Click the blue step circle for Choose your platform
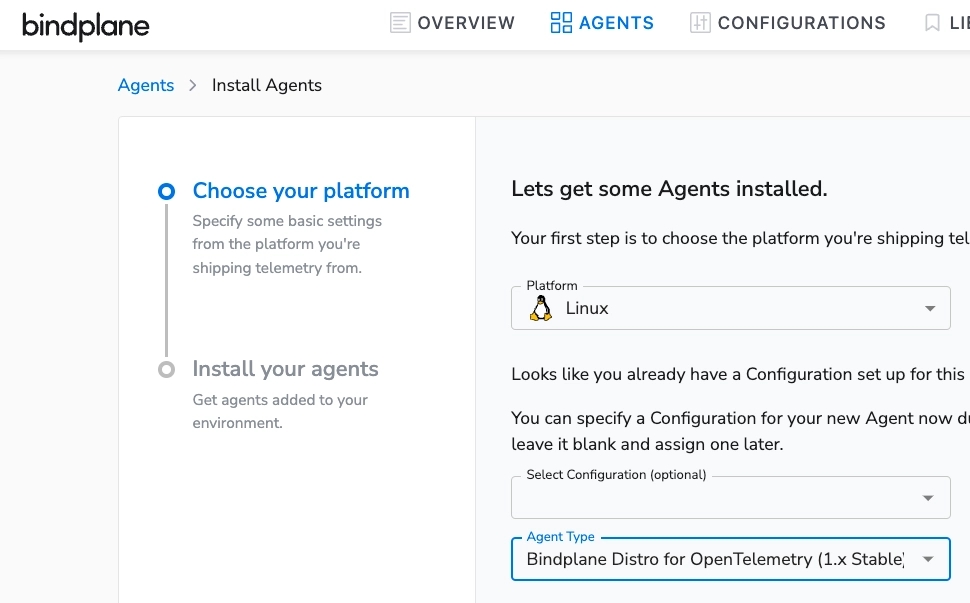 tap(166, 191)
